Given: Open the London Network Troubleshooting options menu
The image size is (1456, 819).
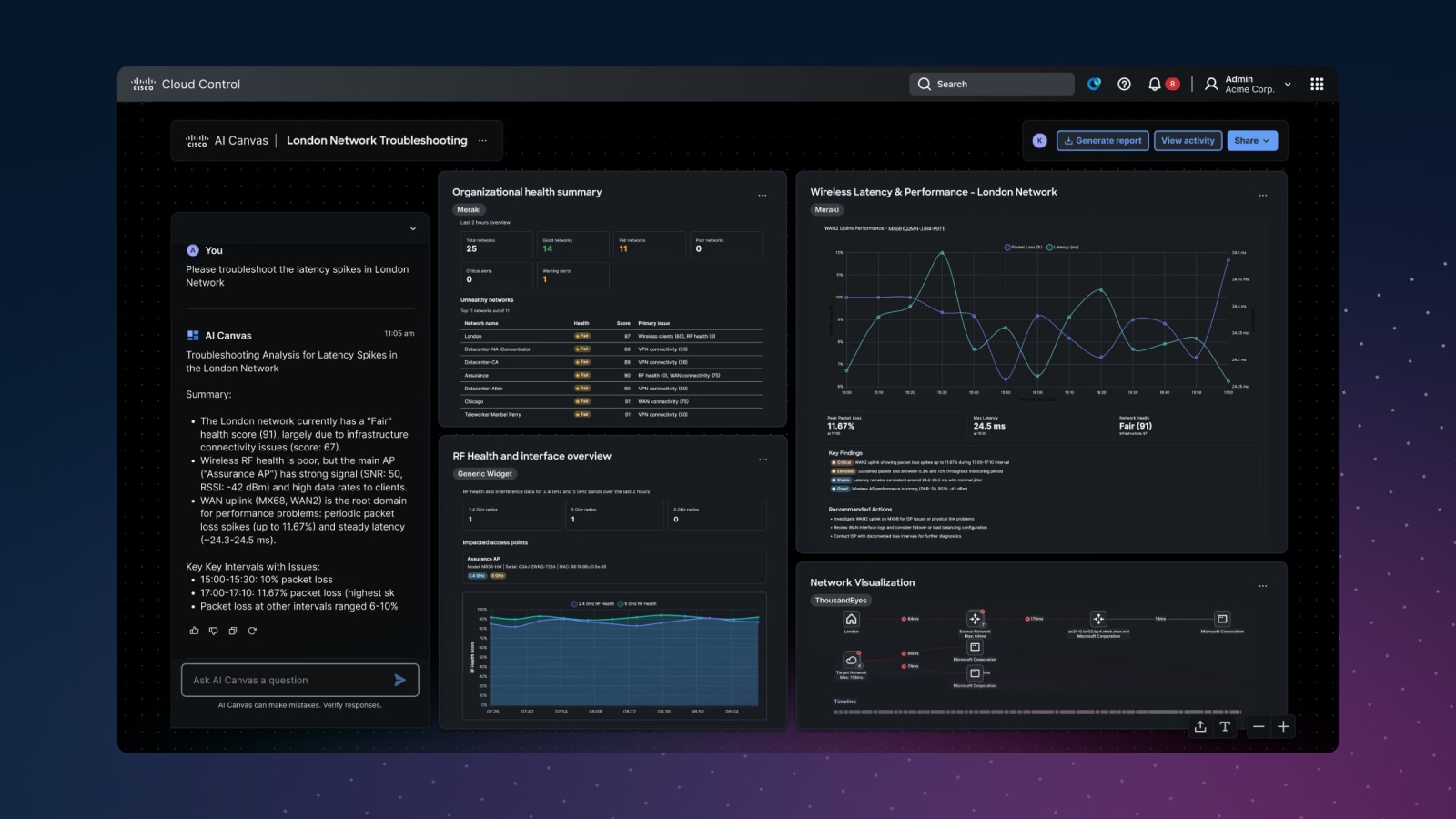Looking at the screenshot, I should (x=483, y=140).
